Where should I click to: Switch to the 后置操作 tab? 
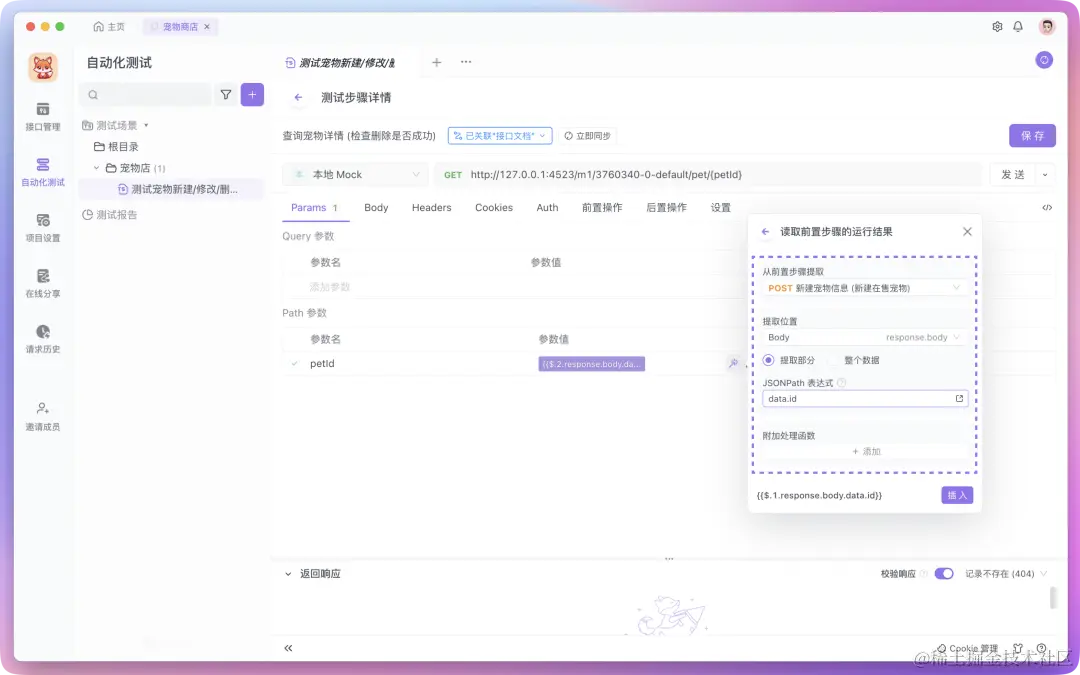665,207
